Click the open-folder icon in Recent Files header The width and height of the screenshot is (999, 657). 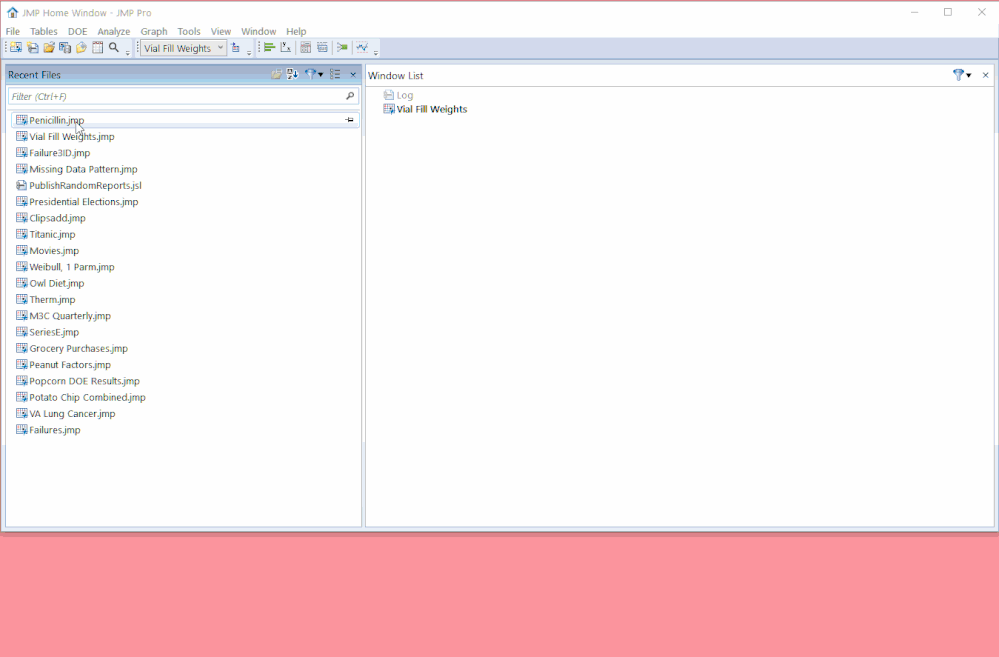point(277,75)
